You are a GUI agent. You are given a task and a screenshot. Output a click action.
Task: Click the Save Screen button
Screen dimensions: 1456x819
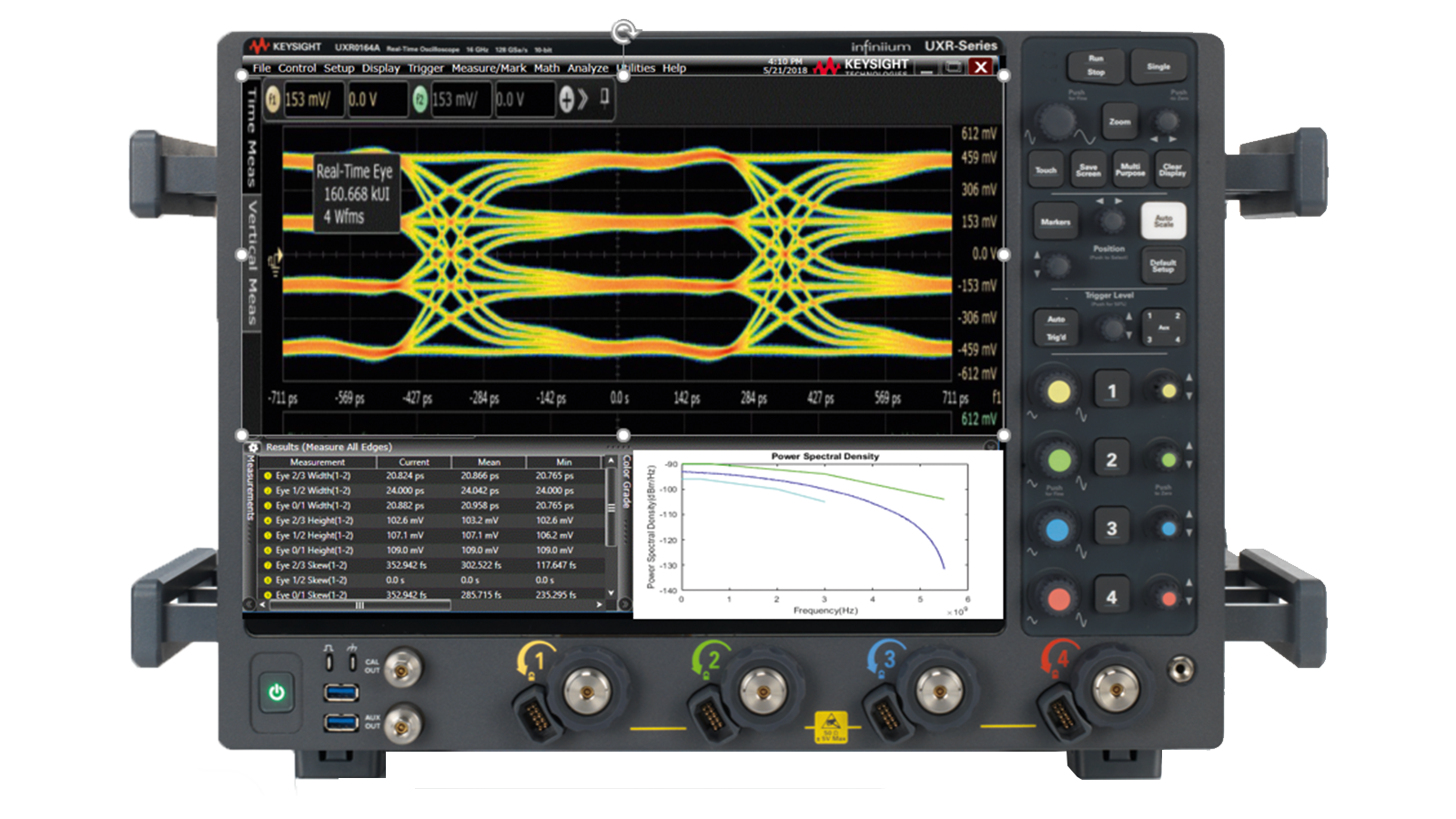(x=1088, y=169)
